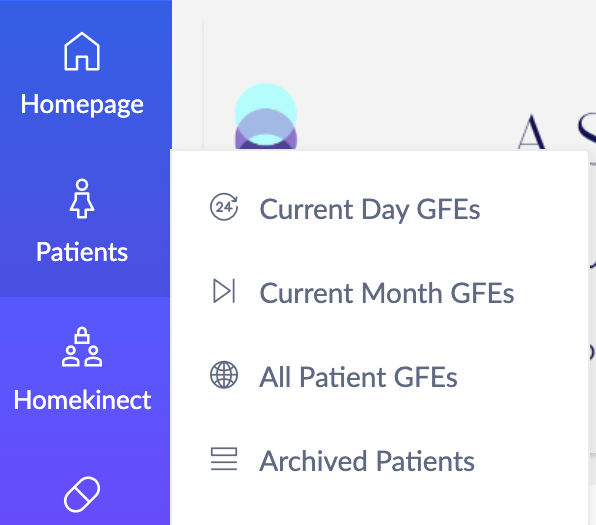Open Current Day GFEs menu entry
596x525 pixels.
[369, 209]
